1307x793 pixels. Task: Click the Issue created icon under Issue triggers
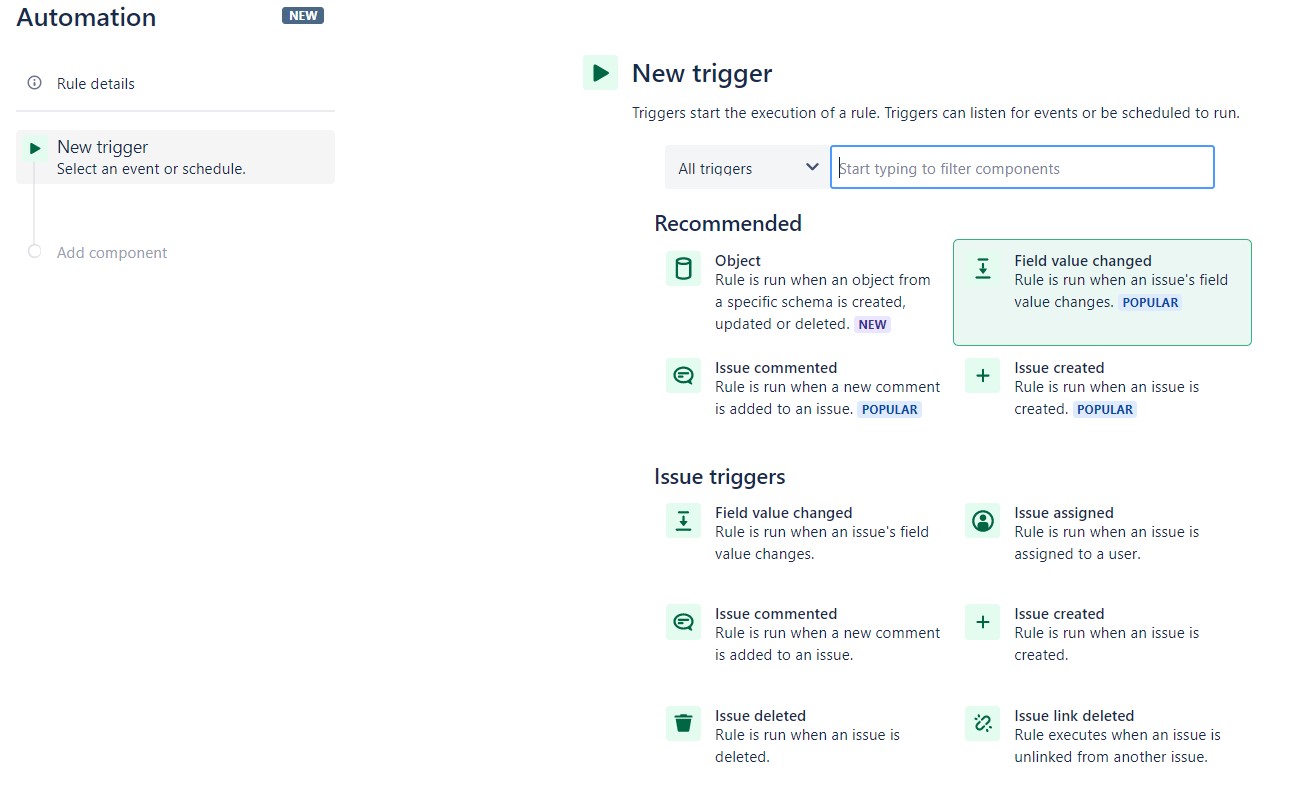point(981,621)
